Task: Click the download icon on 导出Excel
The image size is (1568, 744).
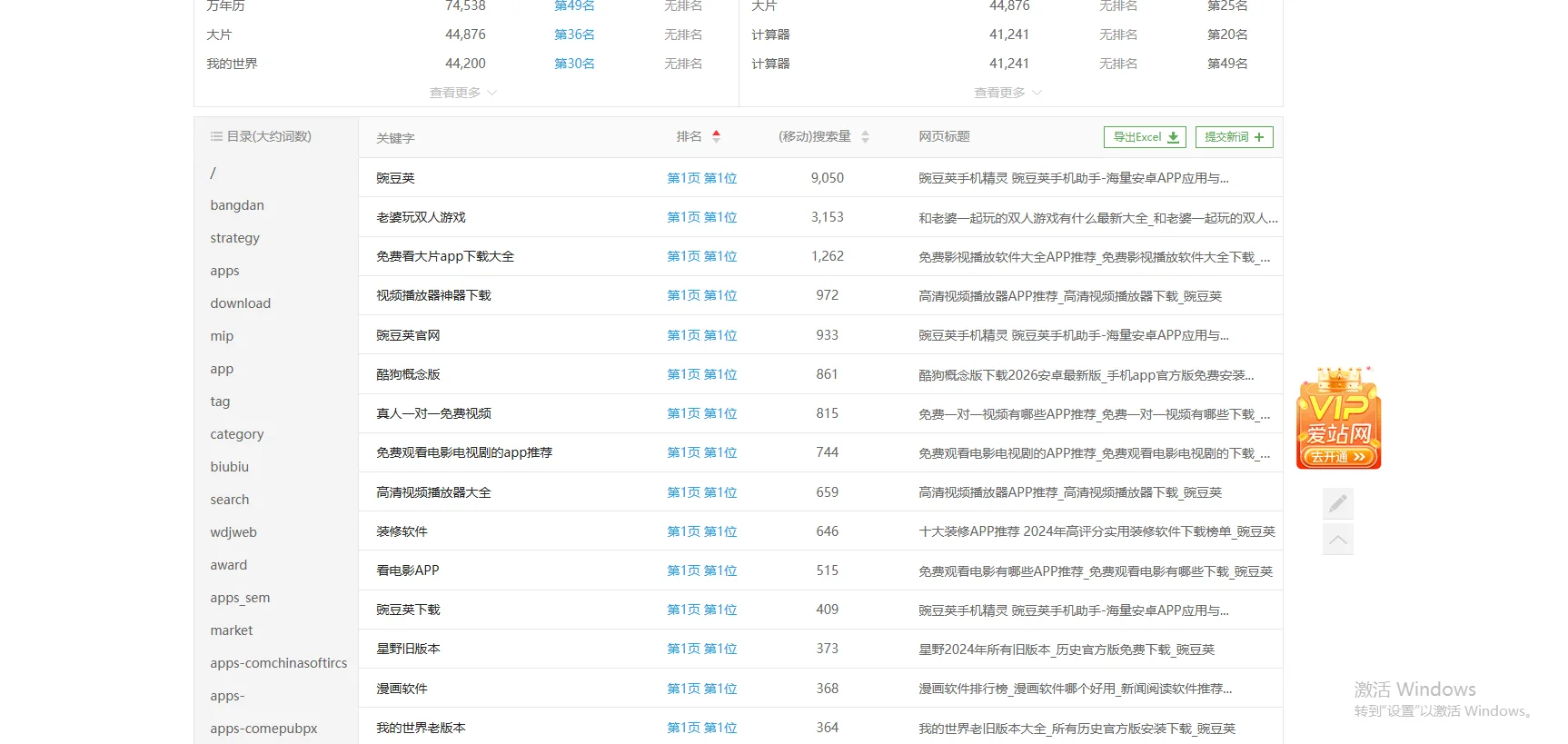Action: 1173,137
